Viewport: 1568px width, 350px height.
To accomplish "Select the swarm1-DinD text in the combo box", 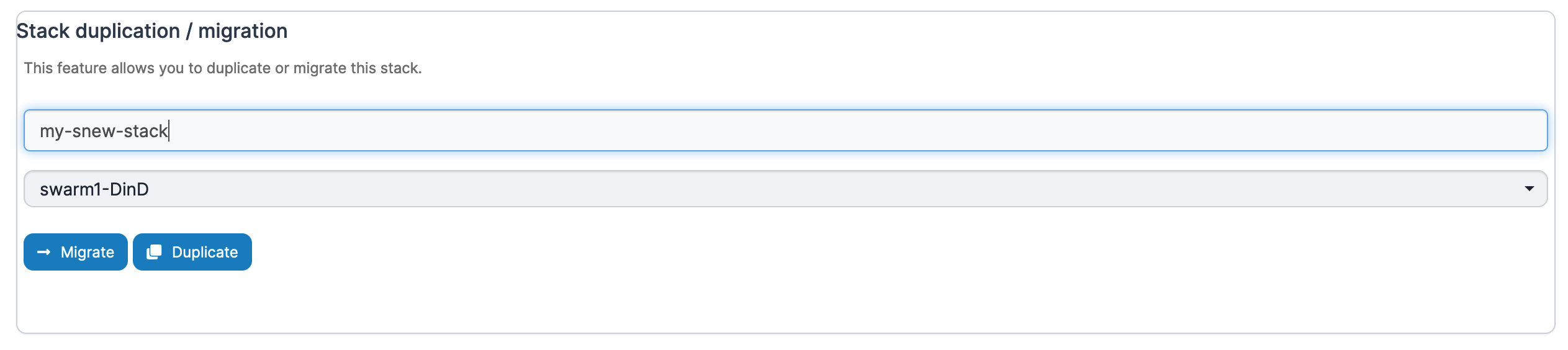I will [94, 189].
